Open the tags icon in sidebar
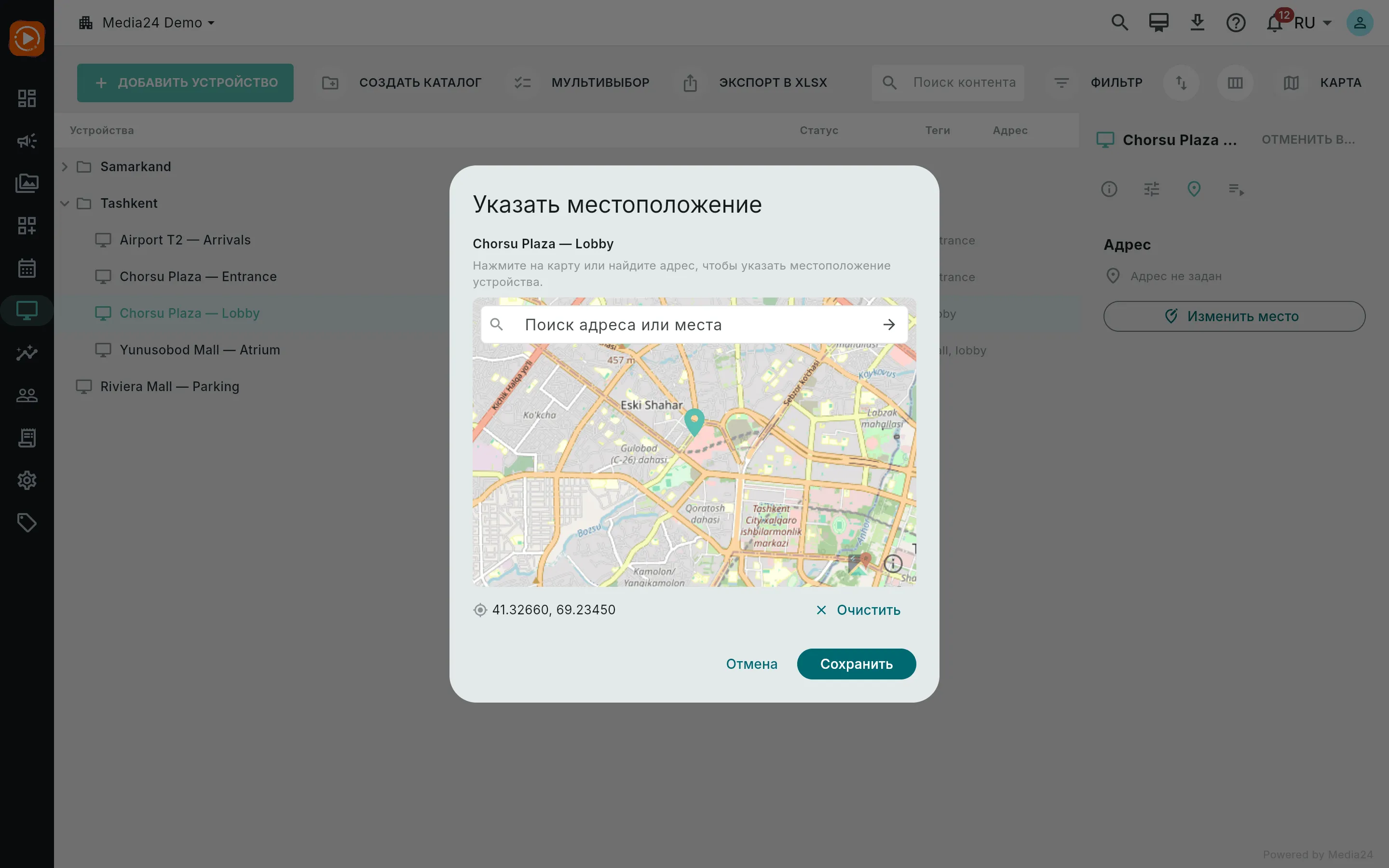This screenshot has height=868, width=1389. (x=27, y=522)
